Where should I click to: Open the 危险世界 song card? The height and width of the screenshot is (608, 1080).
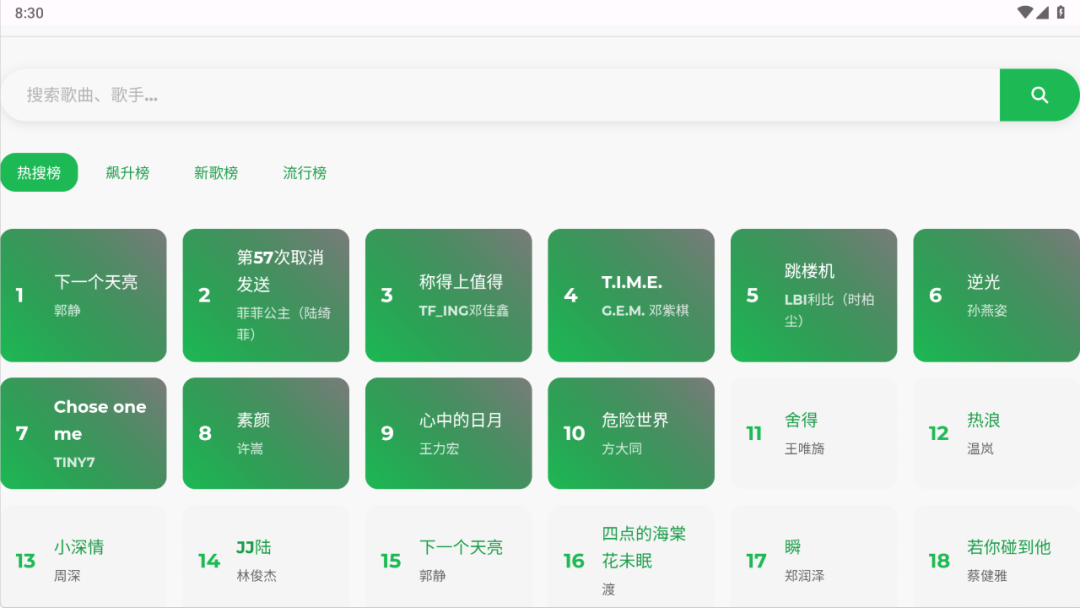coord(631,433)
